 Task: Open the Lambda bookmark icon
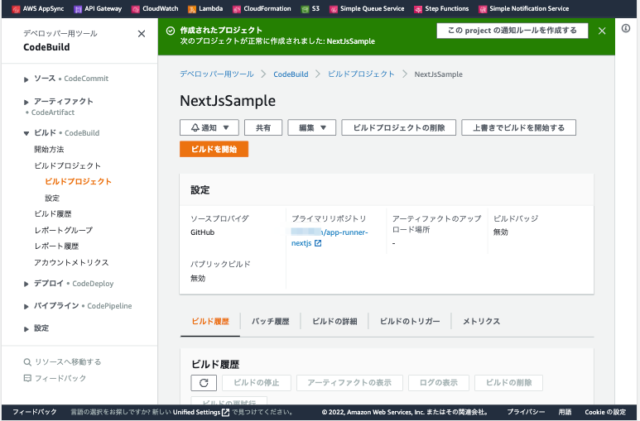192,9
